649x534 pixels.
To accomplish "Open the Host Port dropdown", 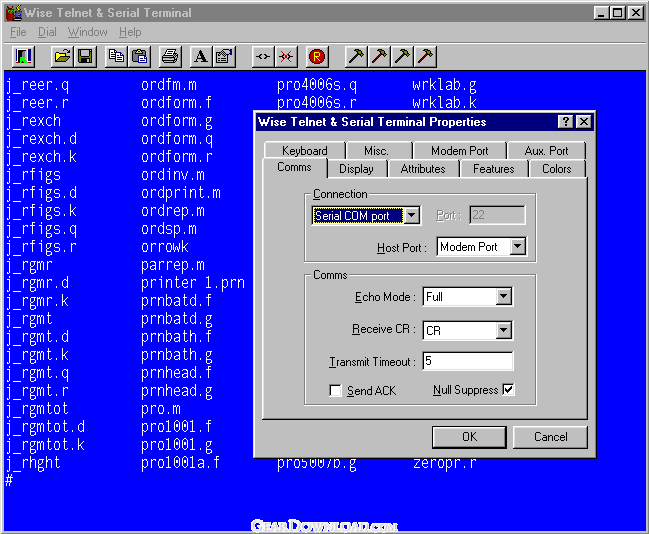I will click(x=517, y=246).
